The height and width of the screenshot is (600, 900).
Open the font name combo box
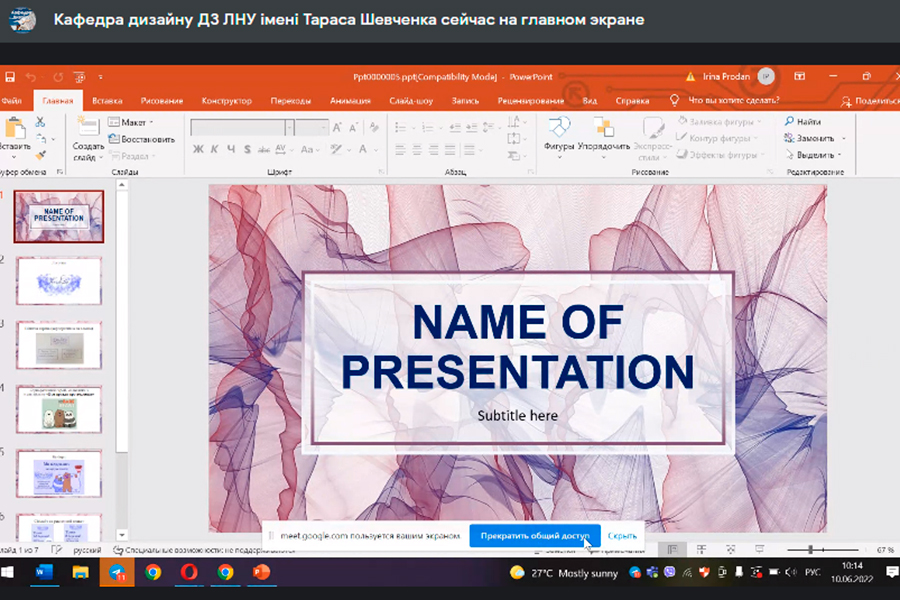pos(240,127)
